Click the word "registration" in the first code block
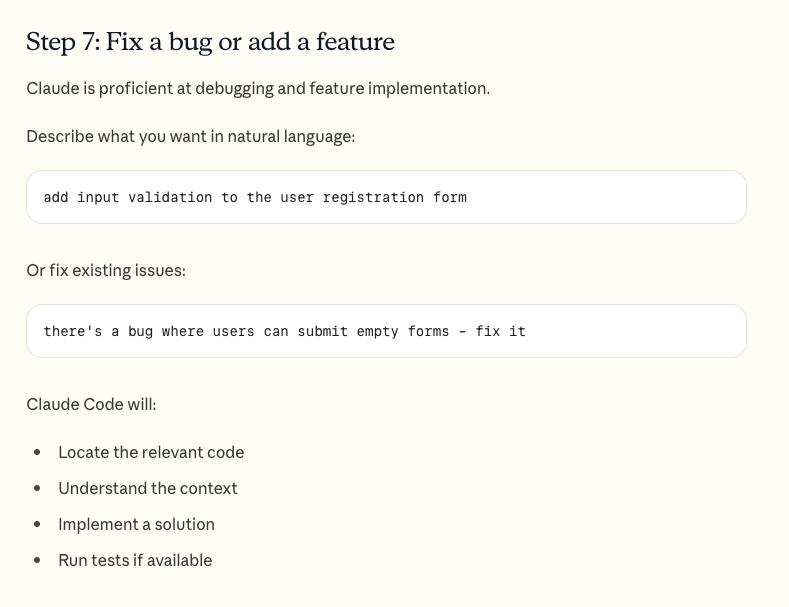This screenshot has height=607, width=789. tap(373, 197)
